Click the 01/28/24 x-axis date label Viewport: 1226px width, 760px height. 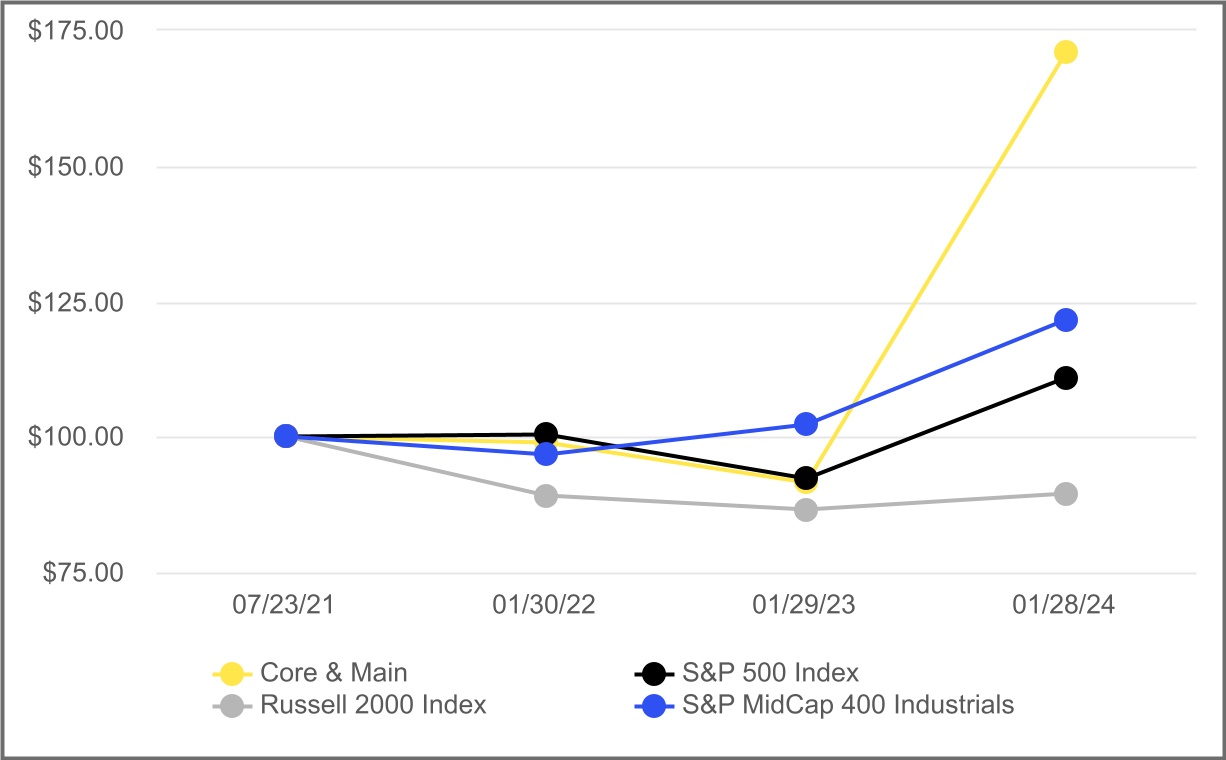tap(1066, 606)
